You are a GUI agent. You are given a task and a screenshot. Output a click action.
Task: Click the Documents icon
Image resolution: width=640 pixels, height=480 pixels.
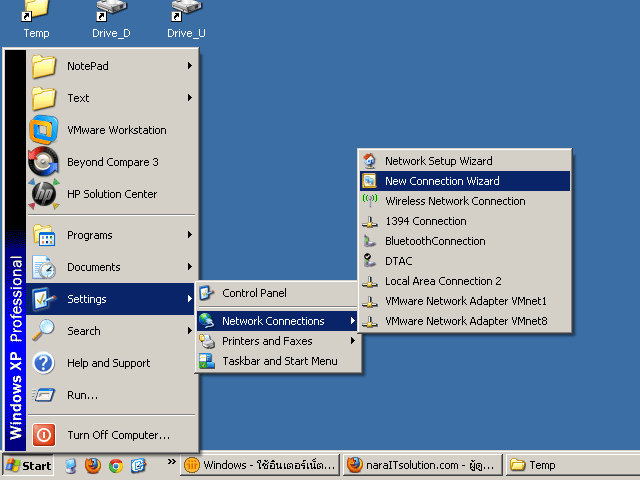click(x=44, y=267)
